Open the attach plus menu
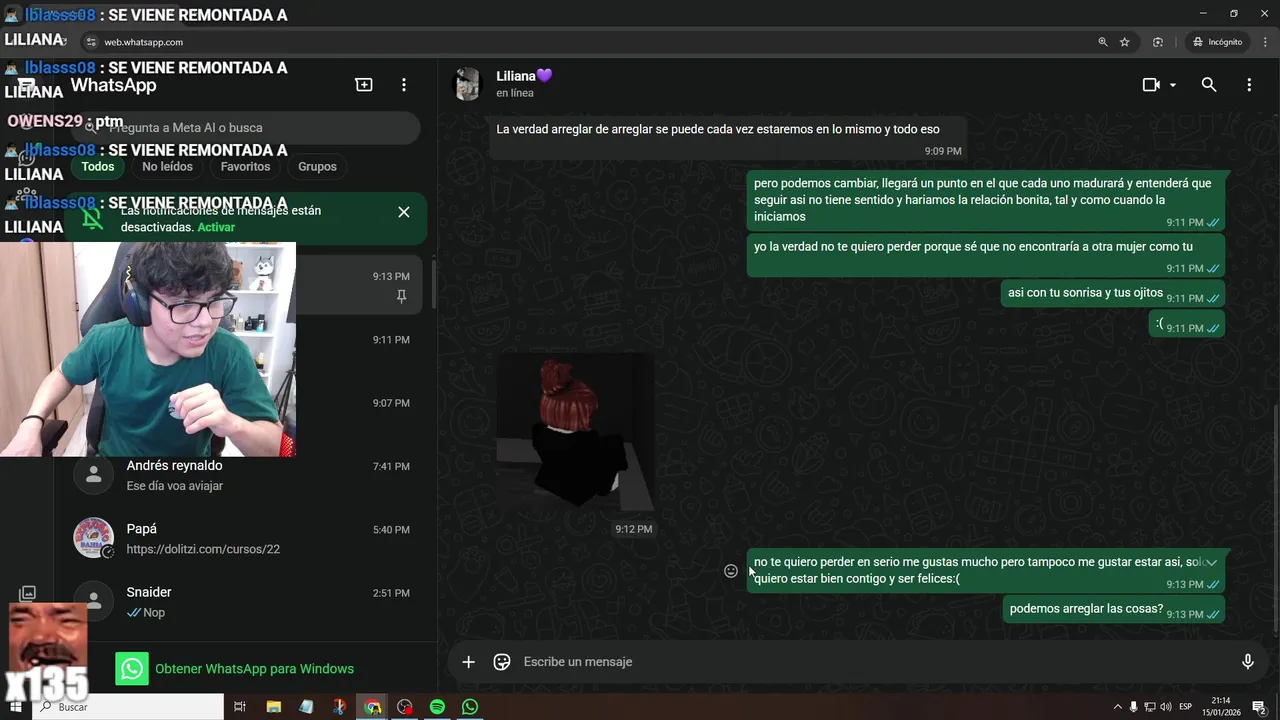 (468, 662)
